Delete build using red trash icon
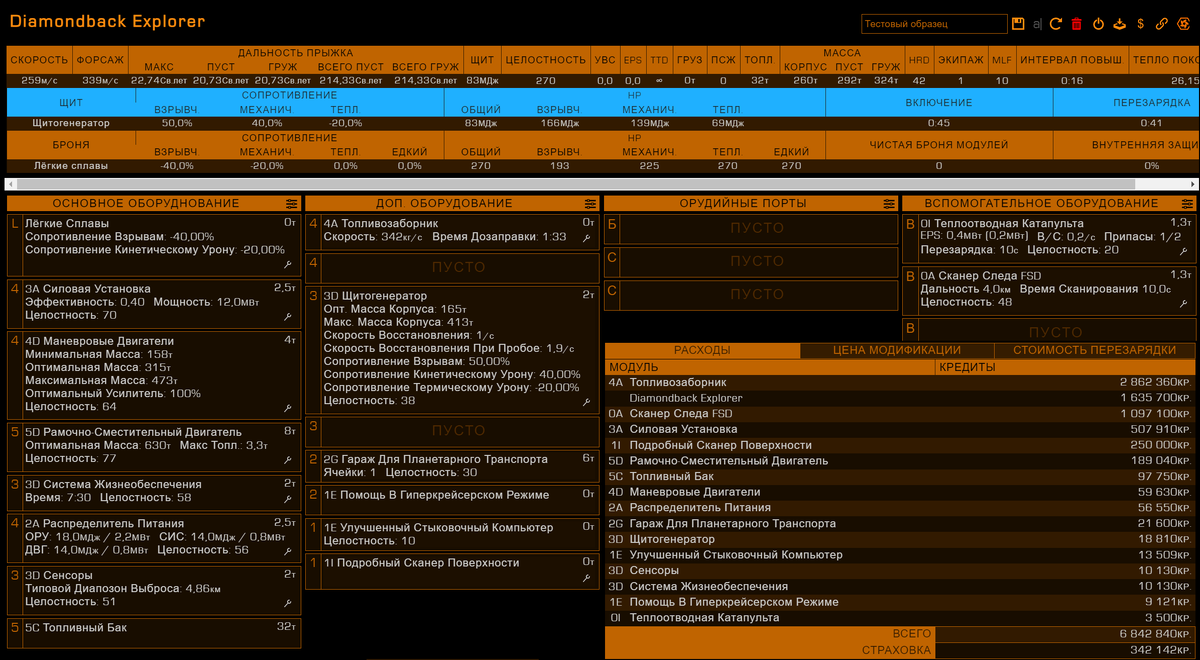 [x=1077, y=23]
